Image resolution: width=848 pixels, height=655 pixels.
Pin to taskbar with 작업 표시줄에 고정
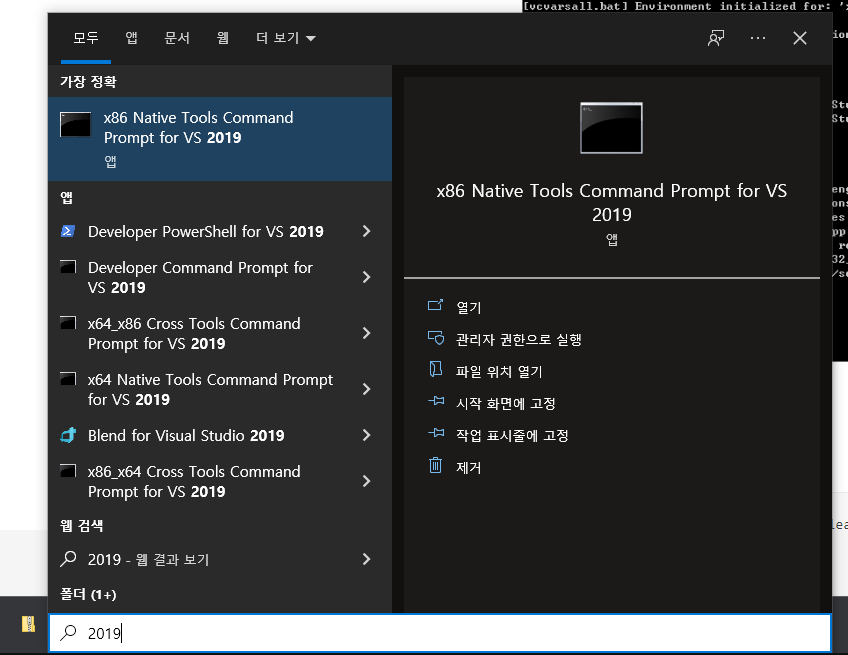point(512,435)
